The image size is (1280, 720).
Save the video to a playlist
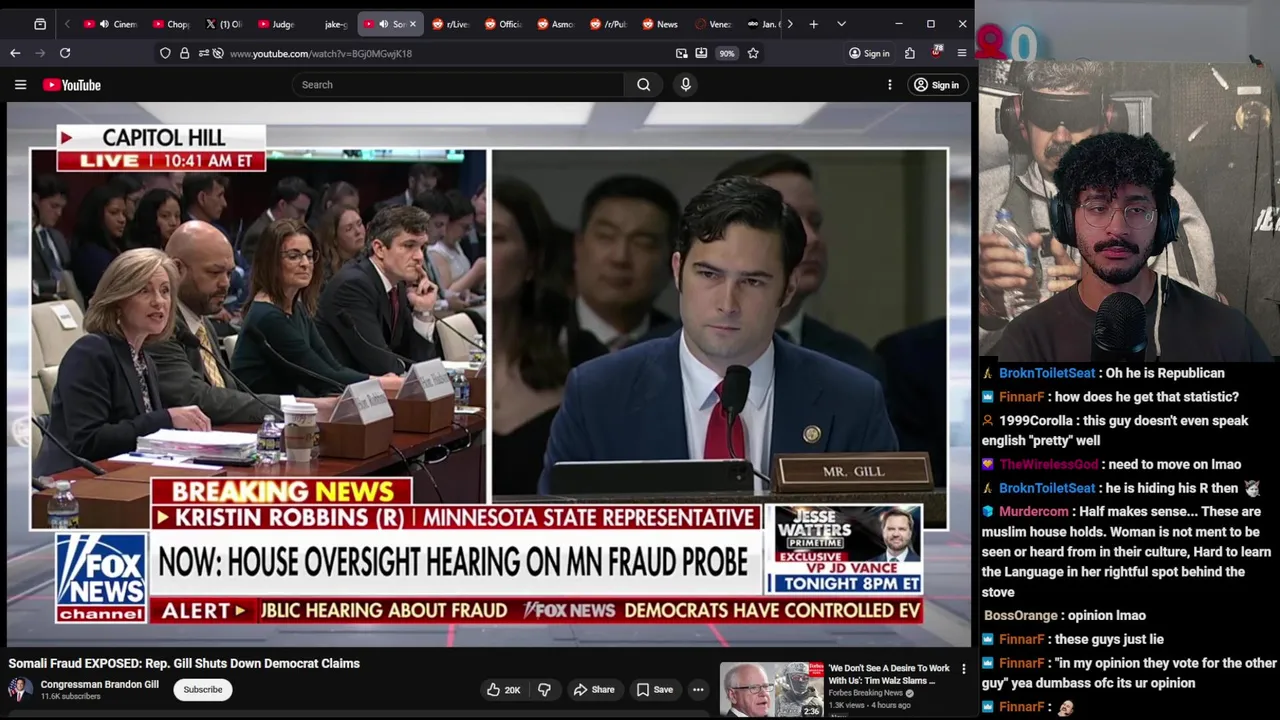654,689
